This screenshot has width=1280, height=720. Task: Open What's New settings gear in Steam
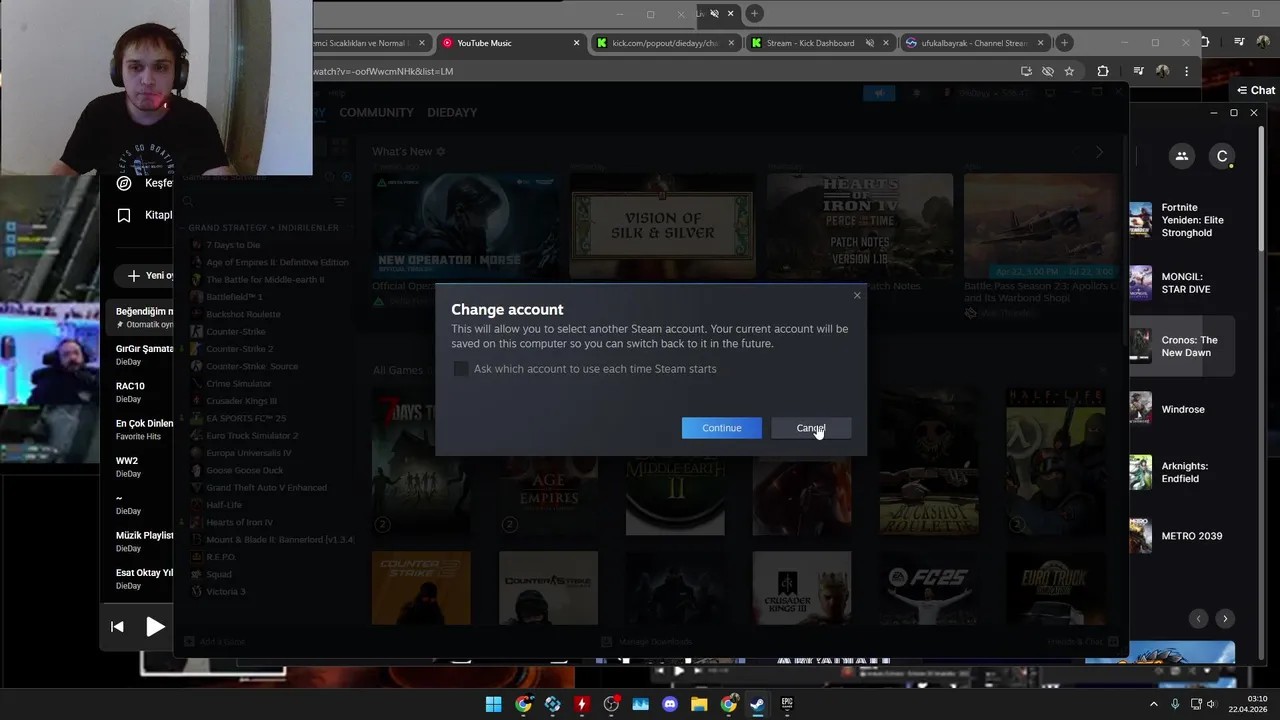[441, 152]
